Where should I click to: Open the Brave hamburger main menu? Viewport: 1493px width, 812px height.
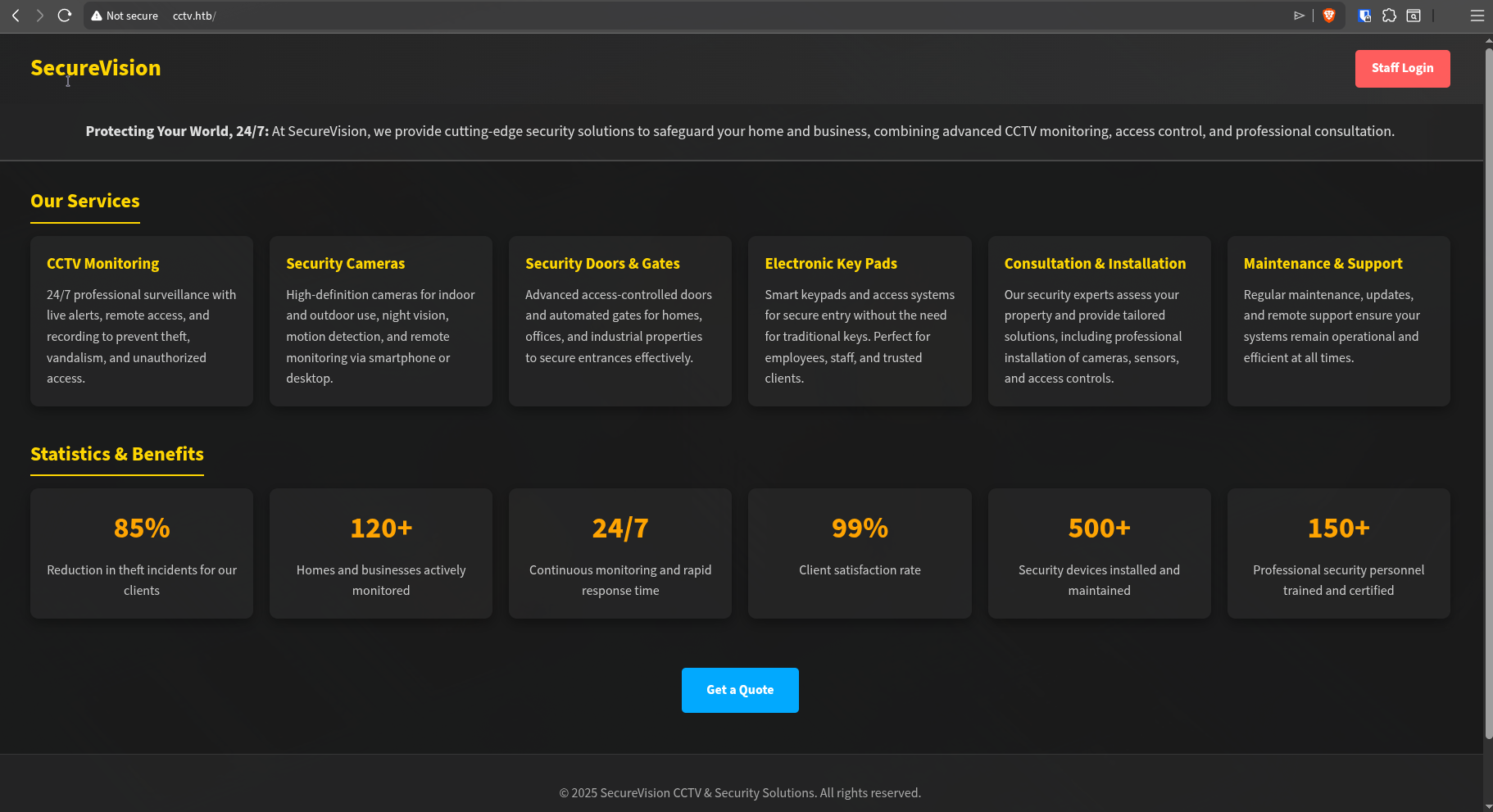1477,16
